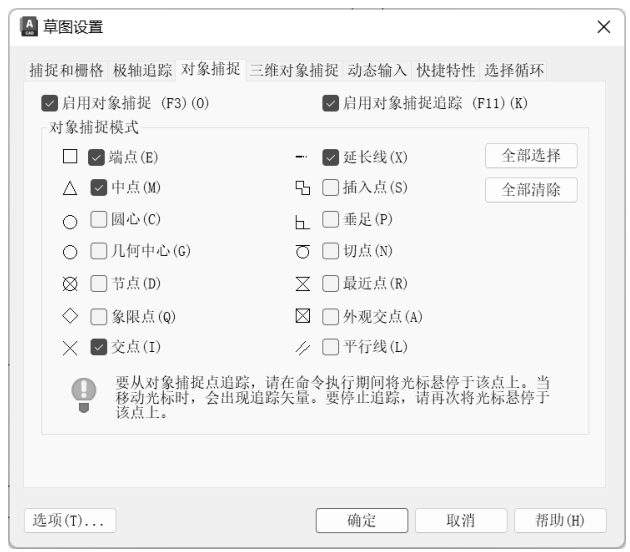This screenshot has width=630, height=552.
Task: Click the perpendicular symbol beside 垂足(P)
Action: click(x=303, y=220)
